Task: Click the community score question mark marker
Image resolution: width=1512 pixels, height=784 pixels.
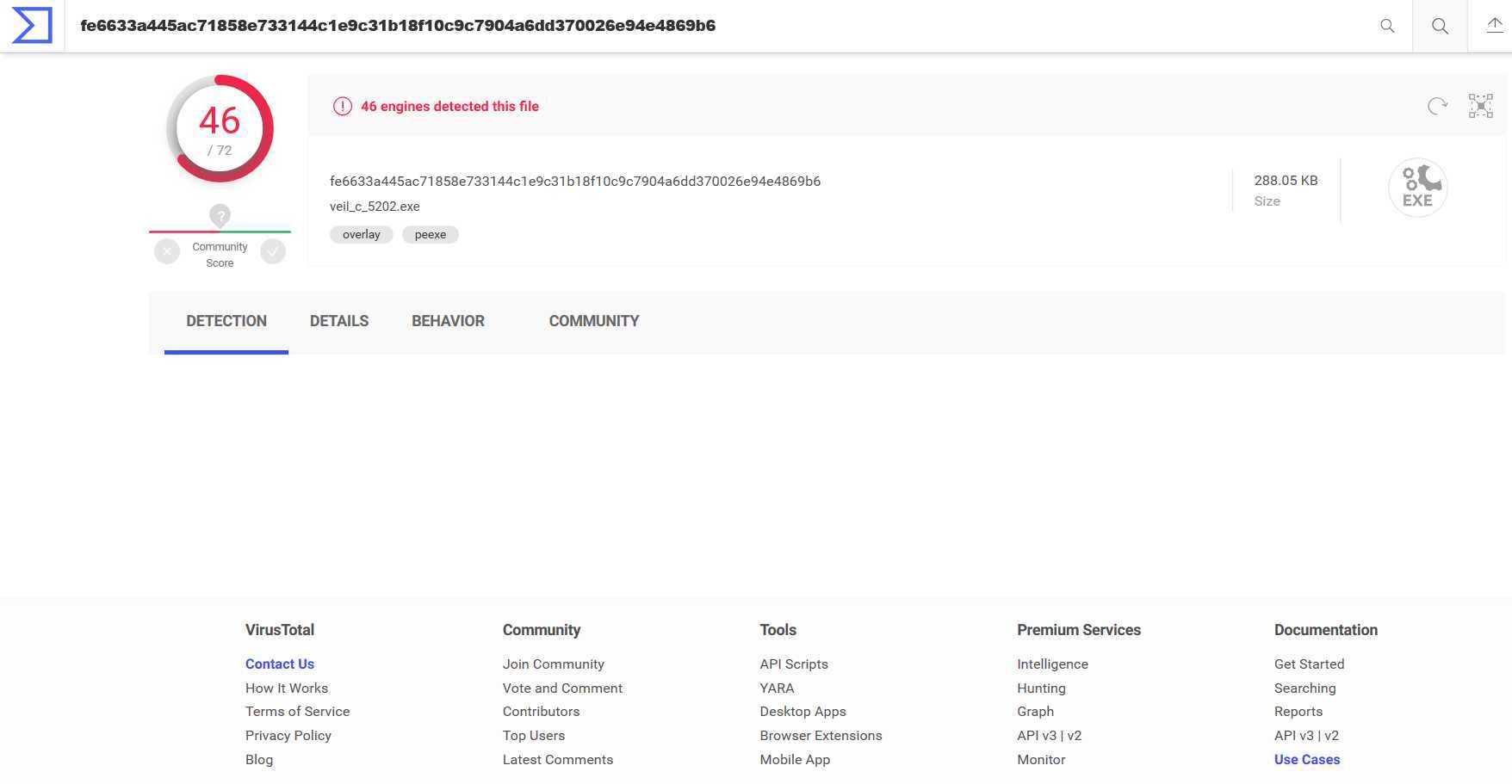Action: [x=220, y=215]
